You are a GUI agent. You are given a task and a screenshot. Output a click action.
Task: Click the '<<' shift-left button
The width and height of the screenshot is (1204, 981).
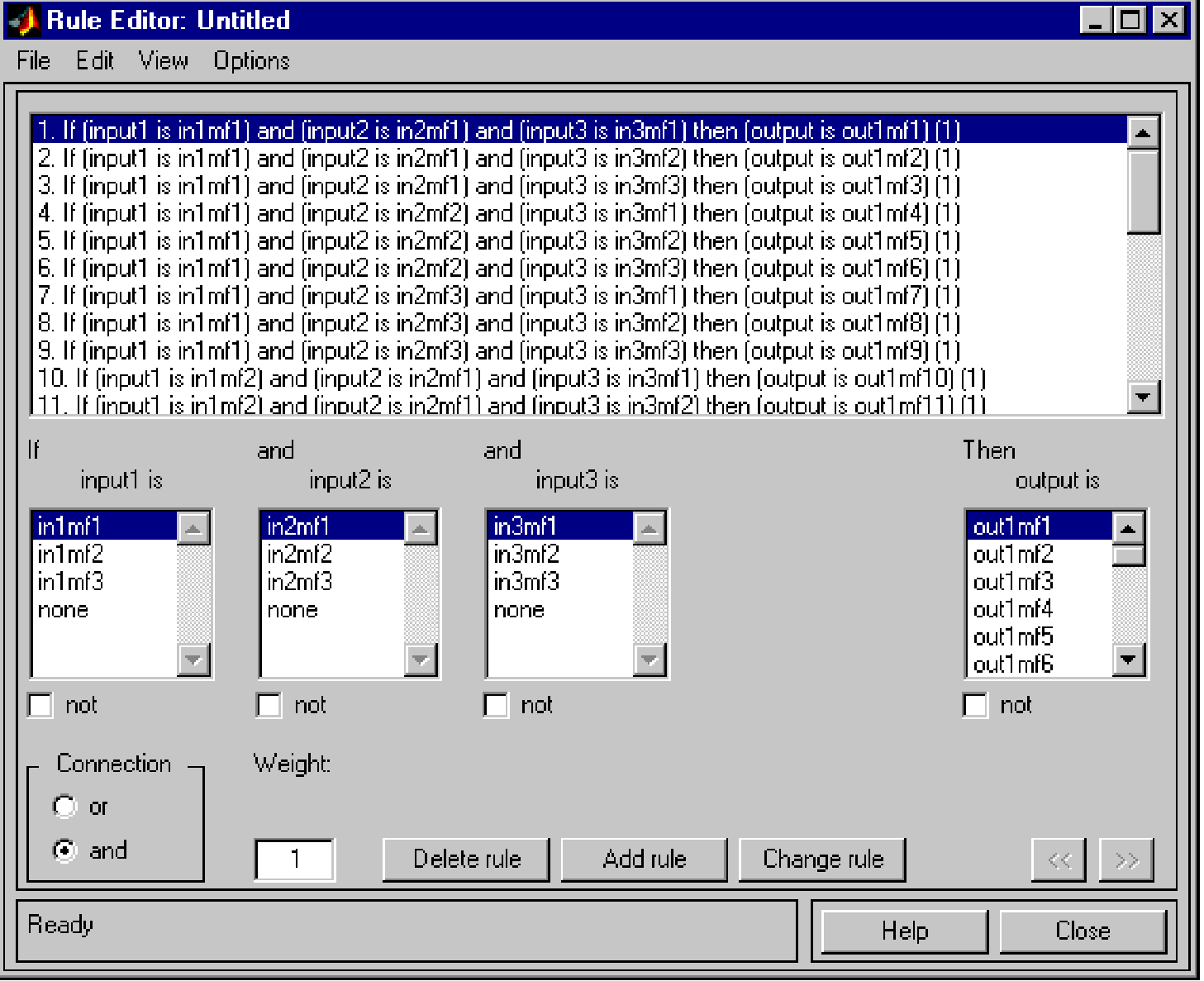click(1059, 860)
